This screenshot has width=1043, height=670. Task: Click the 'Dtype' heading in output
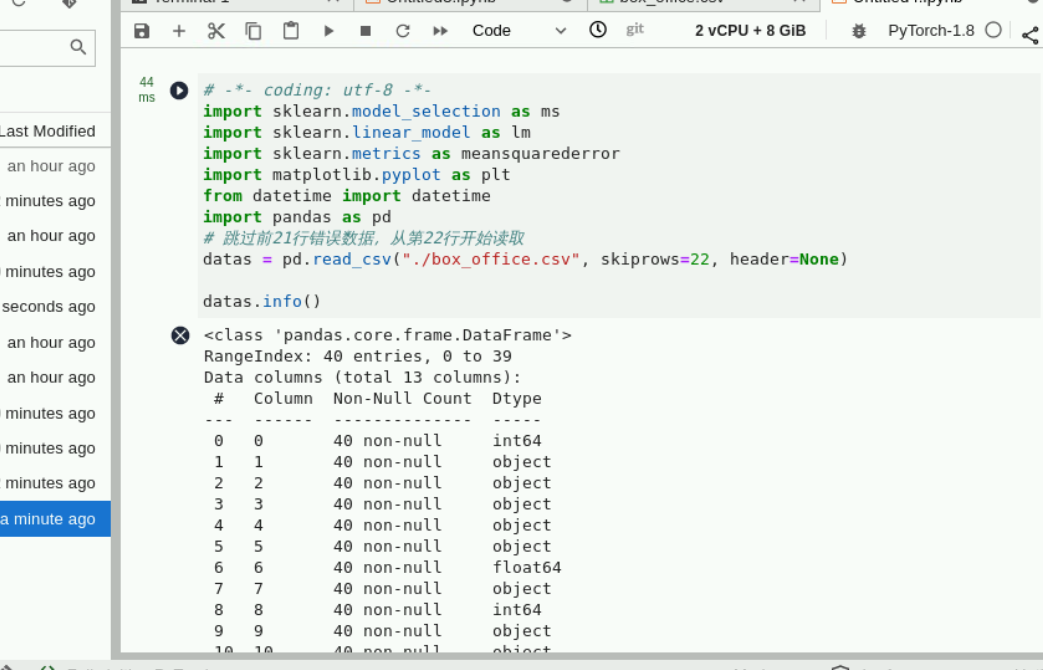click(x=517, y=399)
